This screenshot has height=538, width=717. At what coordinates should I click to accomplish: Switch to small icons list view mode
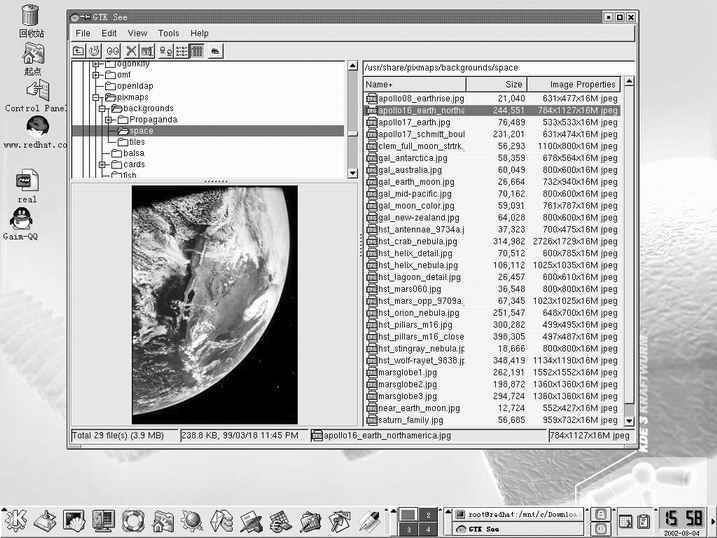coord(181,51)
